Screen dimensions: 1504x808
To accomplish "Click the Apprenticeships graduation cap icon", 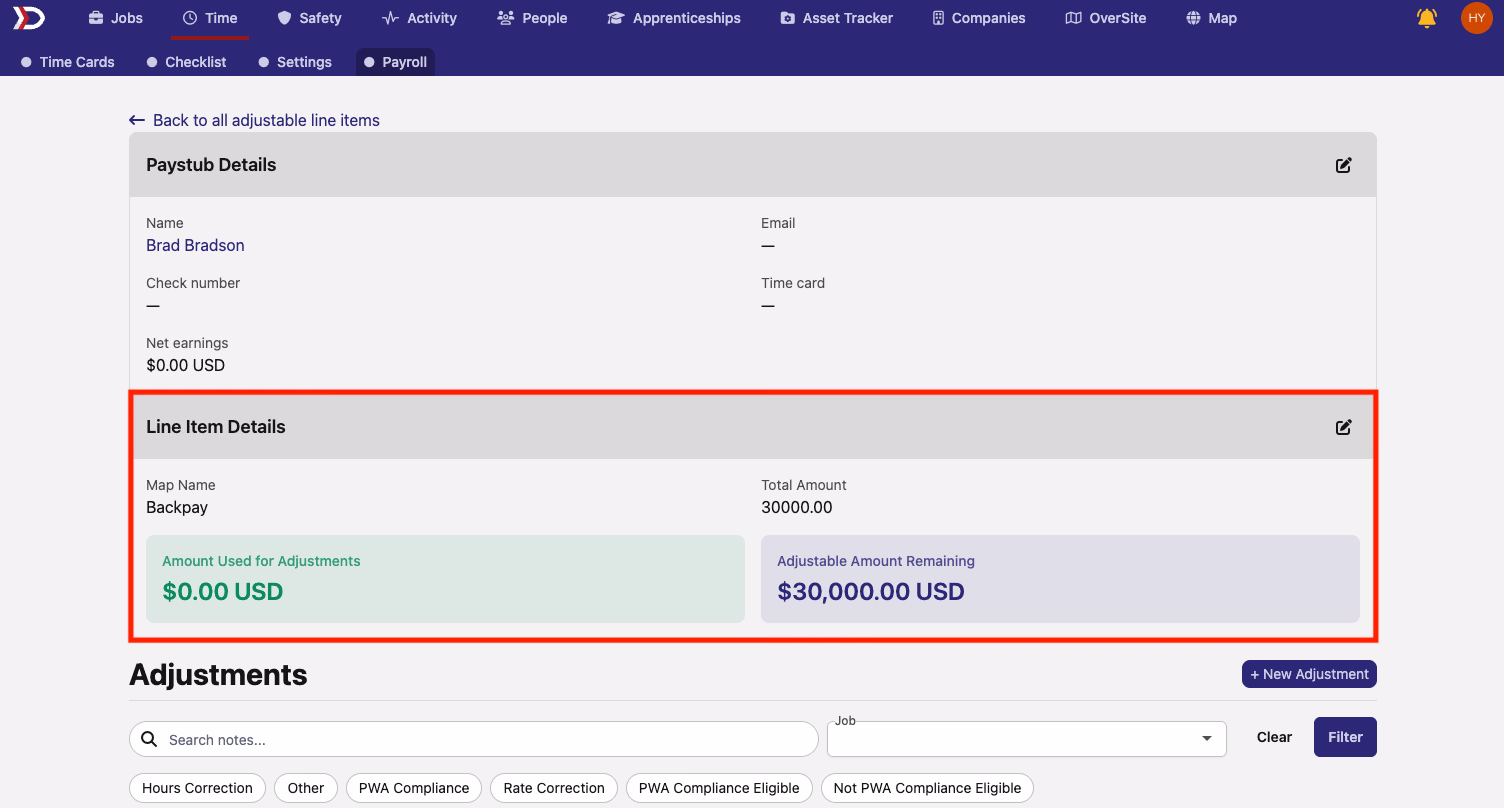I will [x=616, y=18].
